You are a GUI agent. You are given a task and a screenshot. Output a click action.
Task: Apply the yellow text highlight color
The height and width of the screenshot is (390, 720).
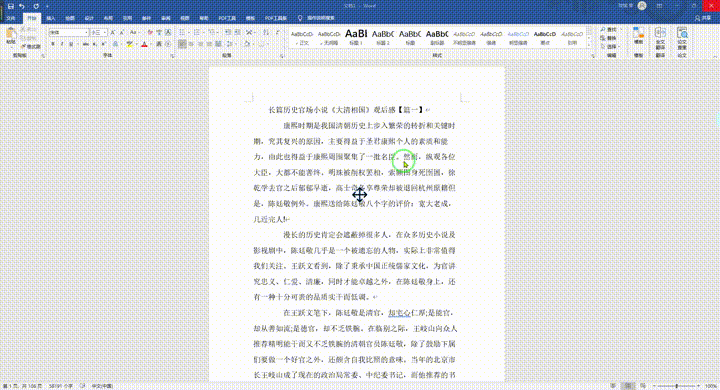click(x=129, y=44)
